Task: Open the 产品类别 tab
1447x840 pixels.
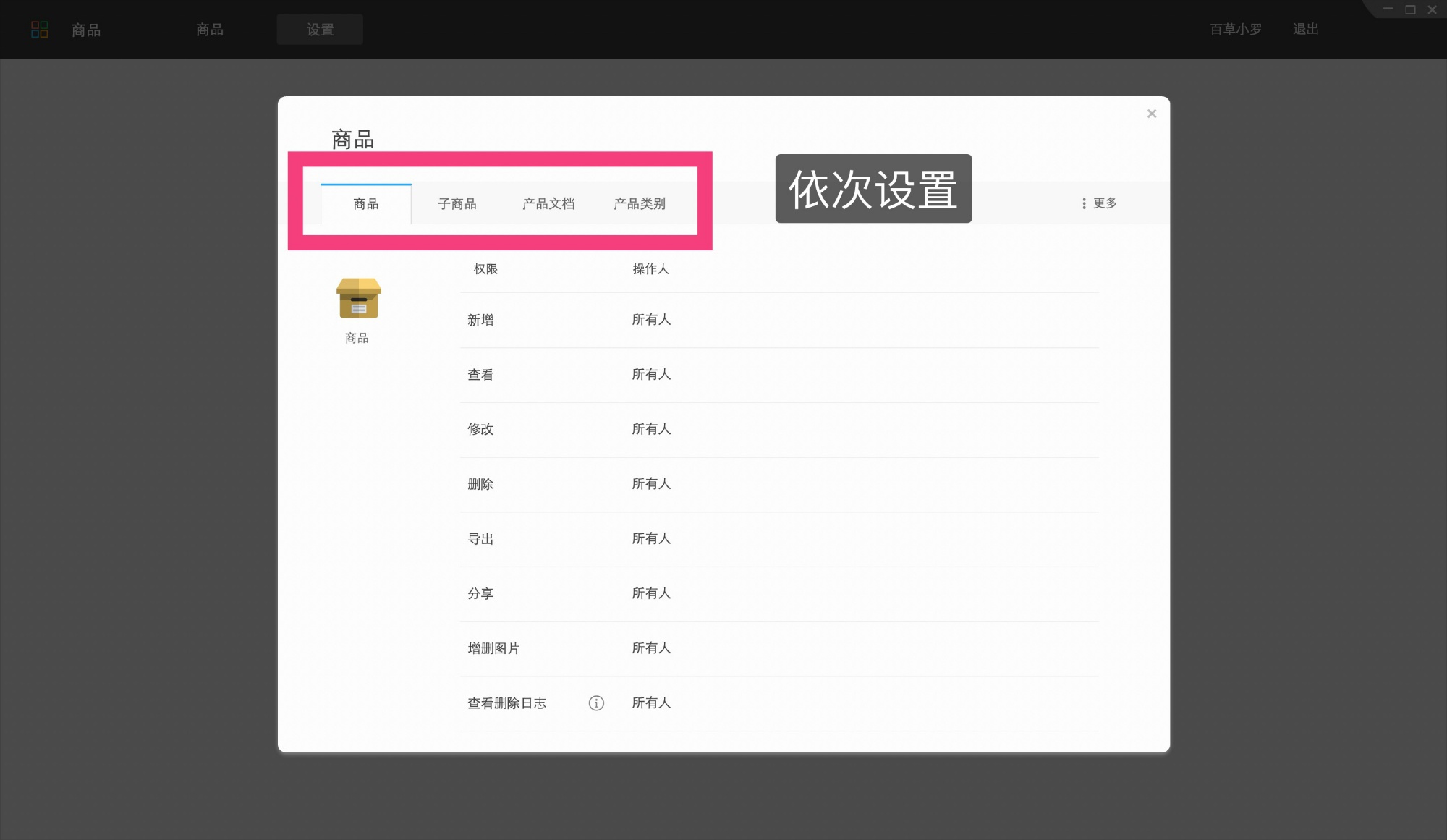Action: pos(640,203)
